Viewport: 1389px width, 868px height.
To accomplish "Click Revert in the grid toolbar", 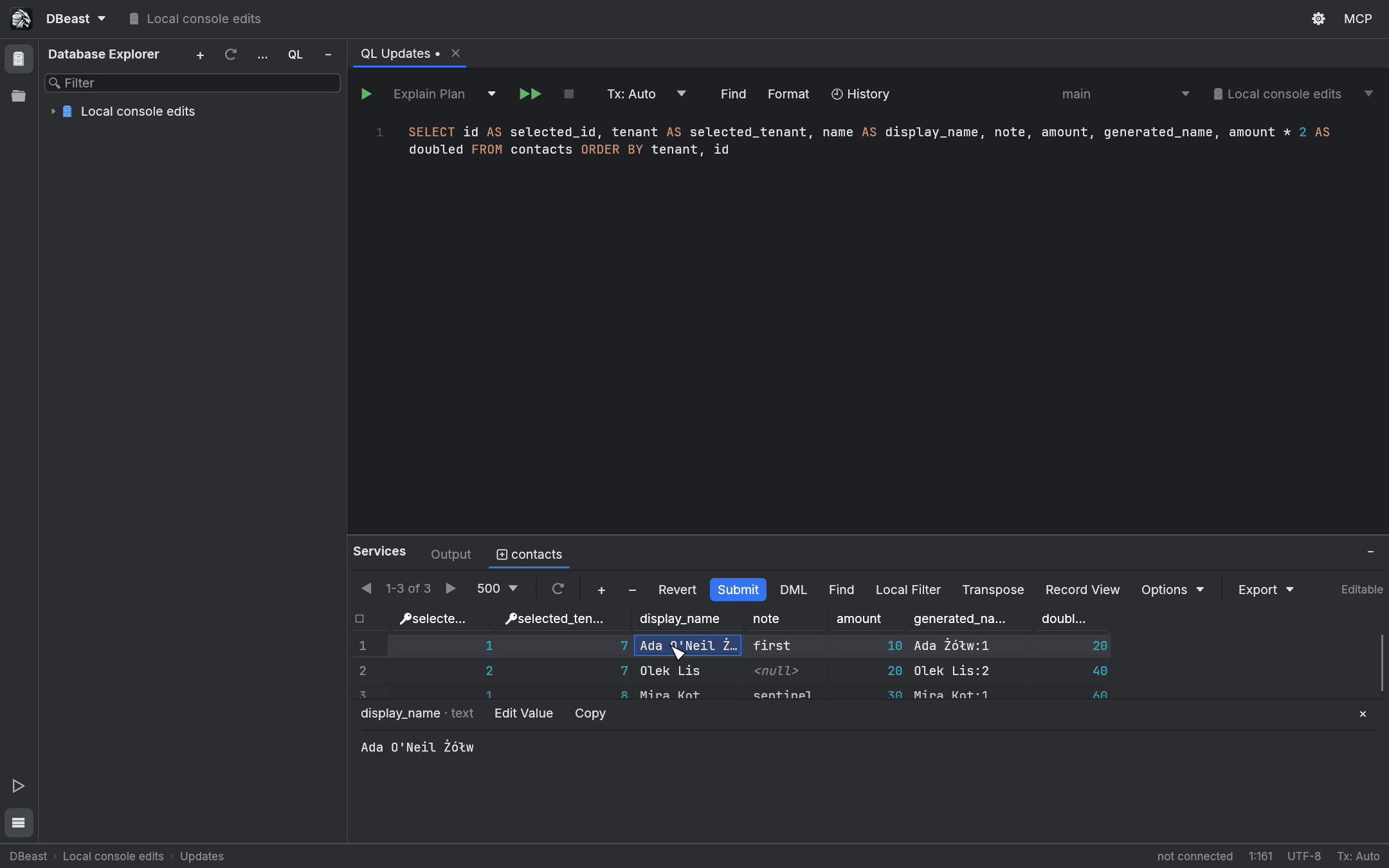I will tap(677, 590).
